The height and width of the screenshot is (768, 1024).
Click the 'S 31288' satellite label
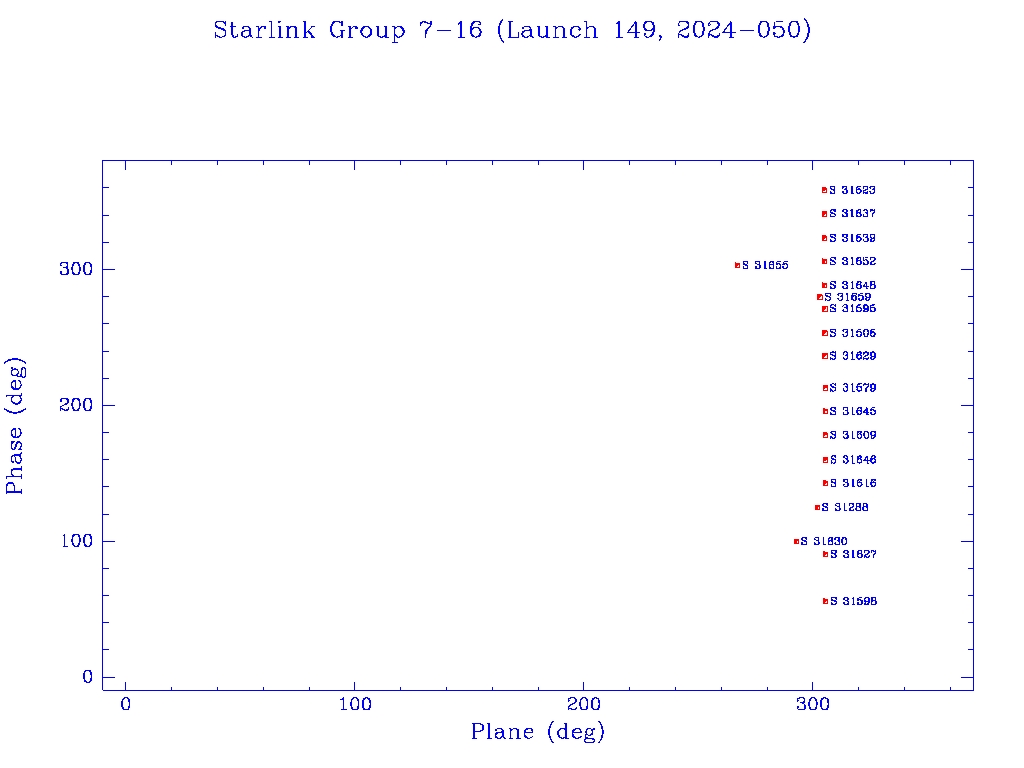click(x=845, y=507)
